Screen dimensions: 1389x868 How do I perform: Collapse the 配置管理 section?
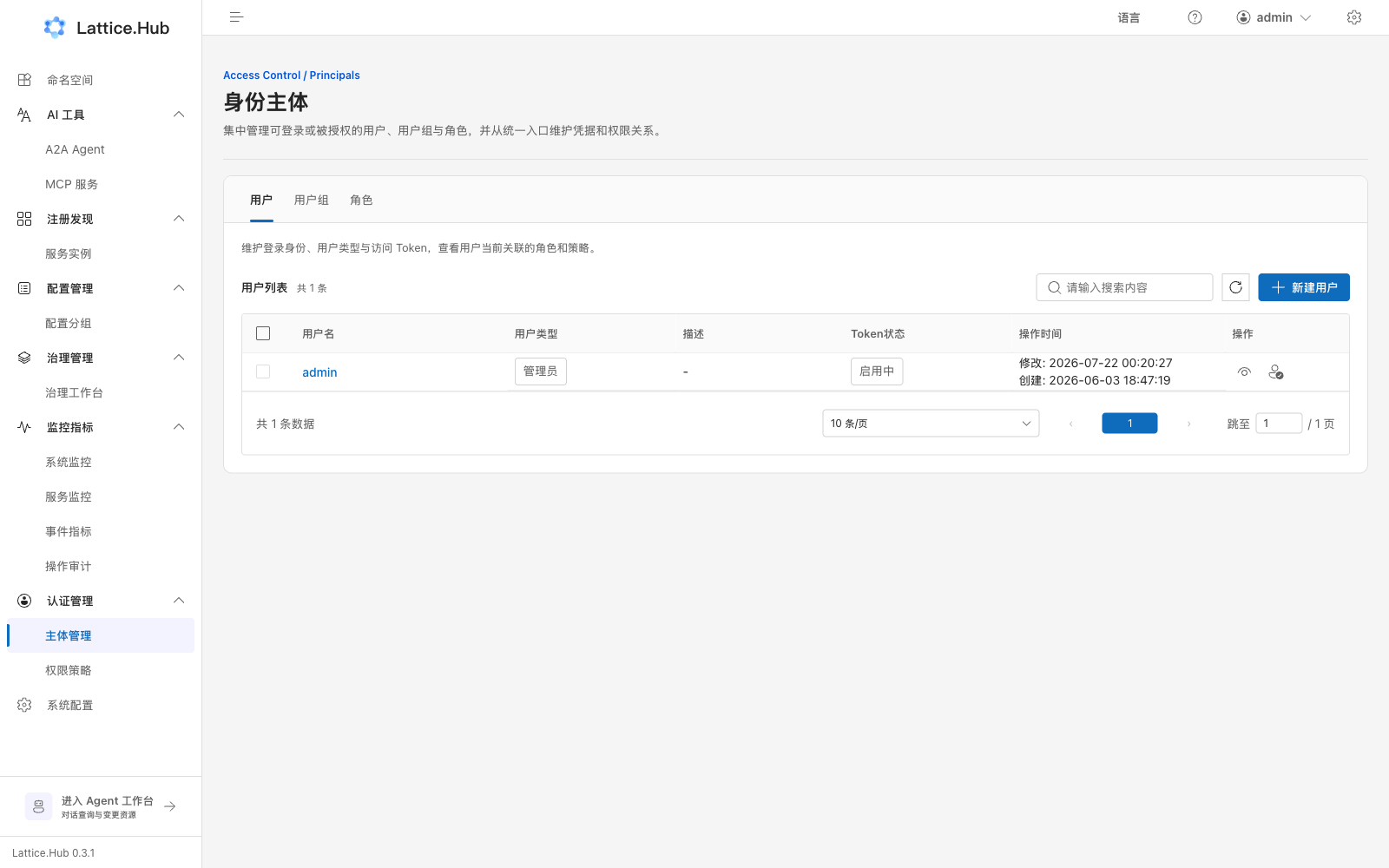point(179,288)
